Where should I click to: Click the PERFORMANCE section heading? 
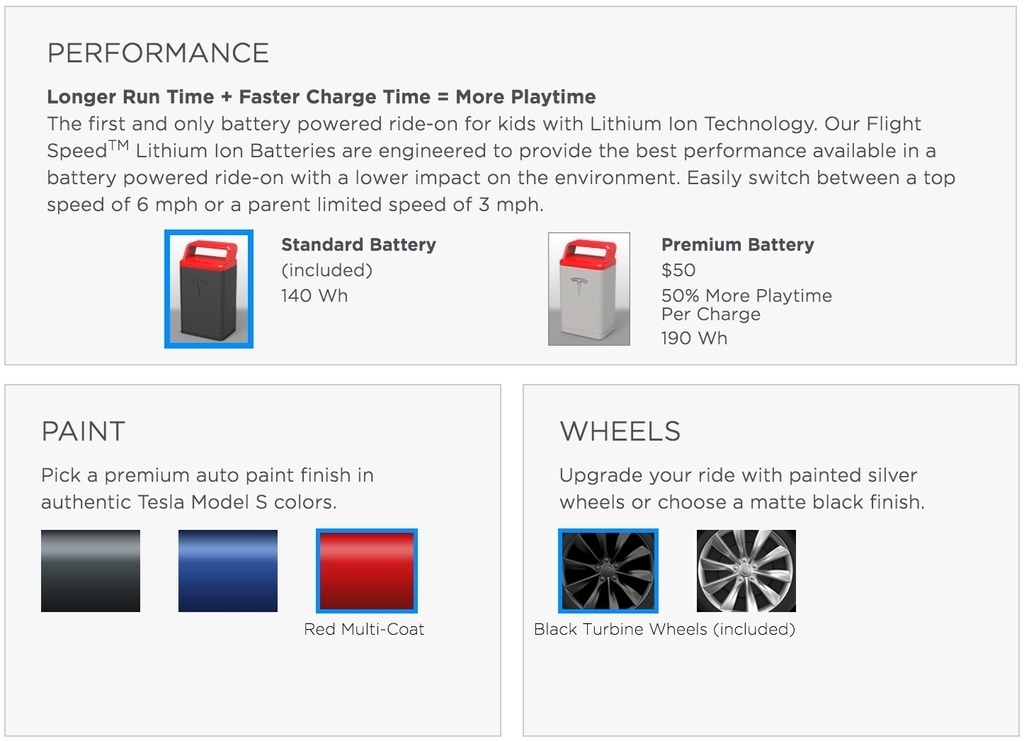click(158, 54)
